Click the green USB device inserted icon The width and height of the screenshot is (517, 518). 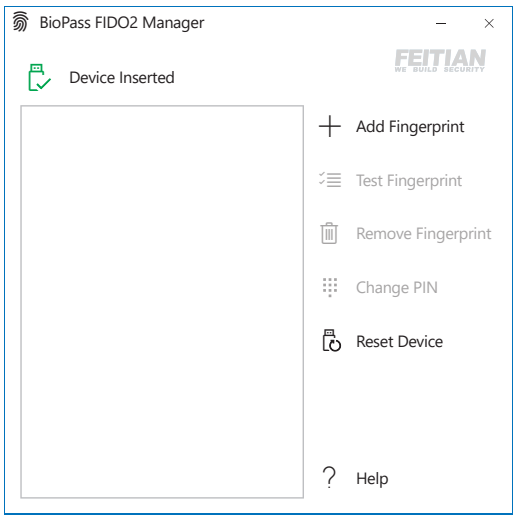click(x=39, y=77)
